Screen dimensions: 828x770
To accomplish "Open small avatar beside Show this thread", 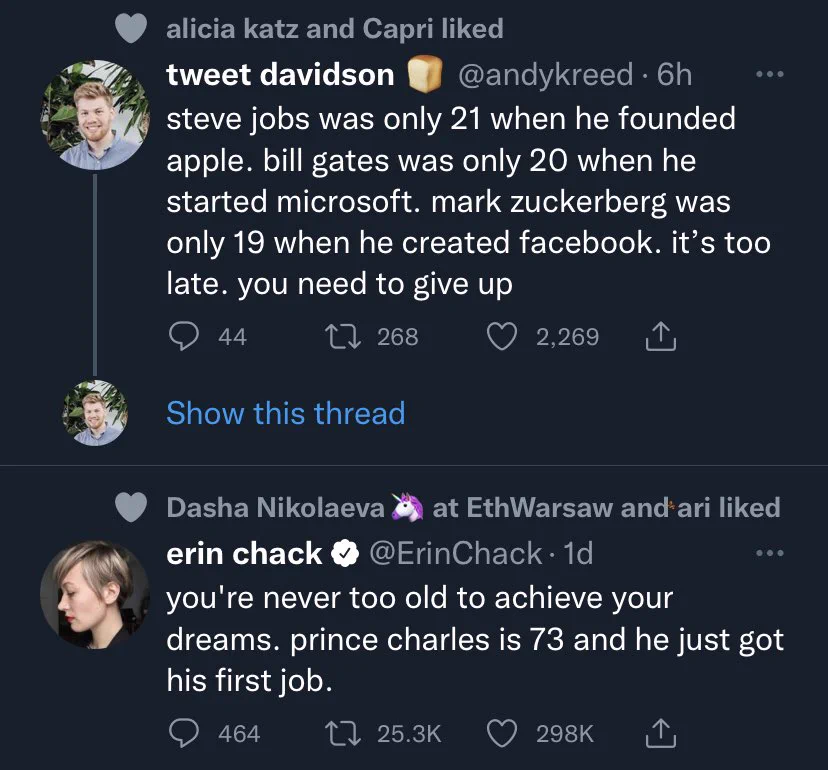I will tap(95, 413).
